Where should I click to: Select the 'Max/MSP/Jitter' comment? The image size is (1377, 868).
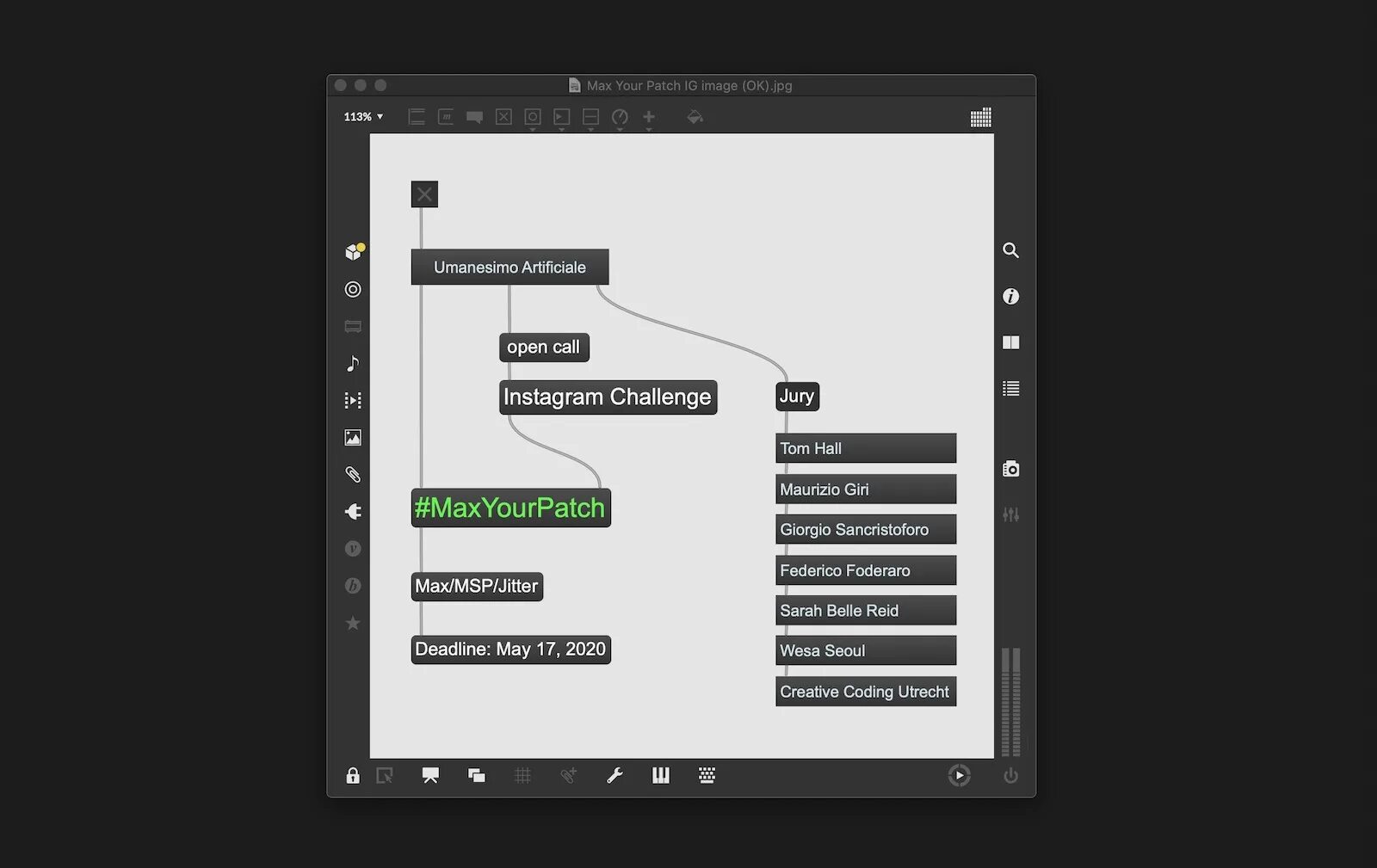point(477,587)
